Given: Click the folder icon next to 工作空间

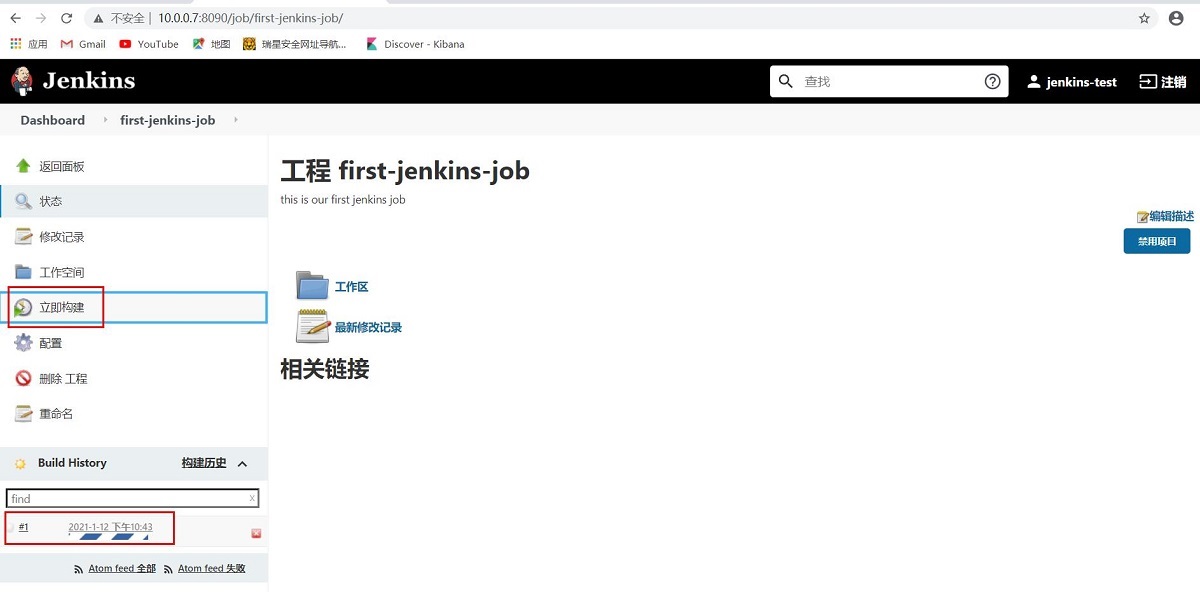Looking at the screenshot, I should [x=23, y=272].
